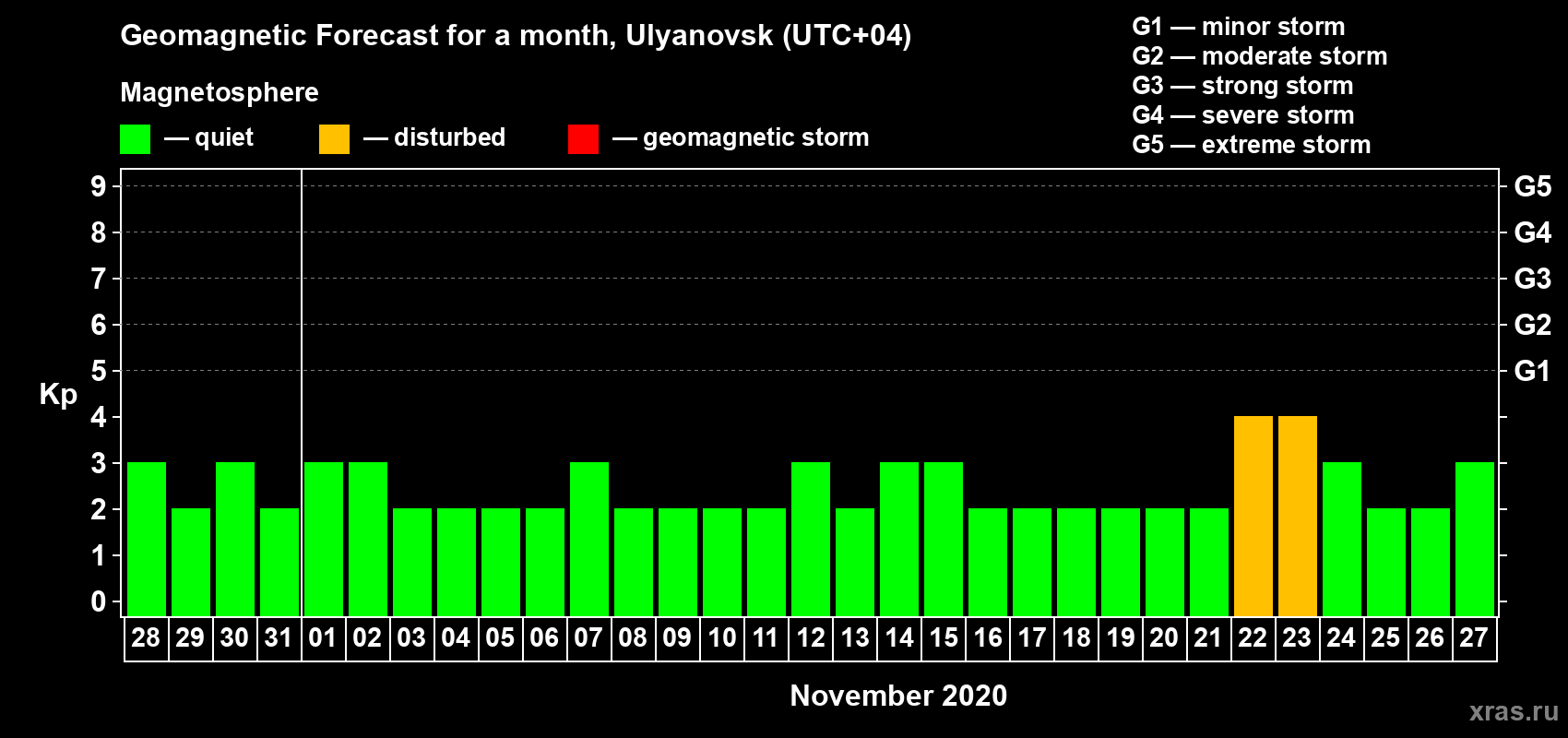Click the 'November 2020' label
This screenshot has height=738, width=1568.
point(898,696)
